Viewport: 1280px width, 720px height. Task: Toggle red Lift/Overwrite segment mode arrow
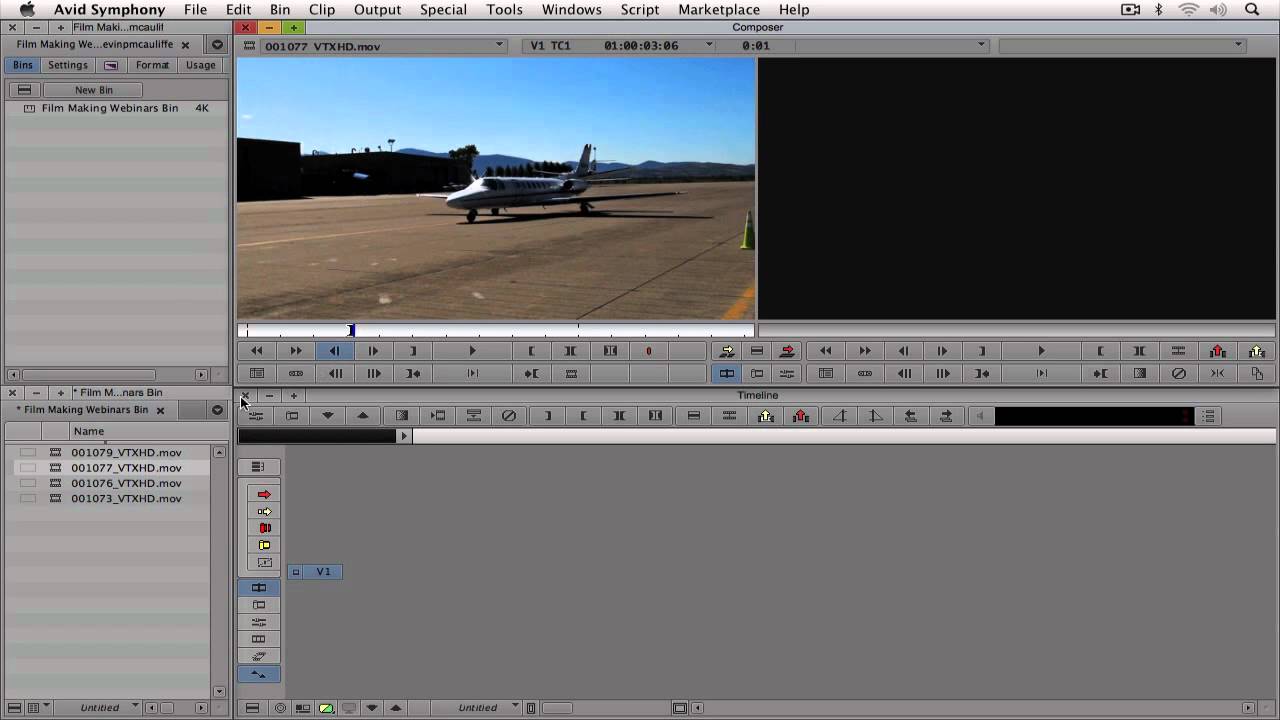[x=264, y=494]
